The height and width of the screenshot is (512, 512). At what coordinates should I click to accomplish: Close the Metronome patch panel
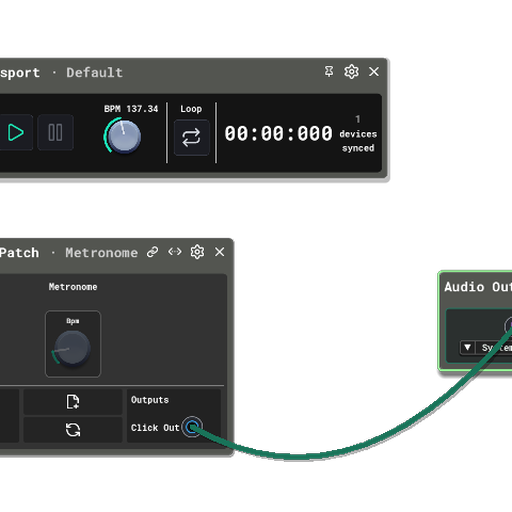point(220,252)
